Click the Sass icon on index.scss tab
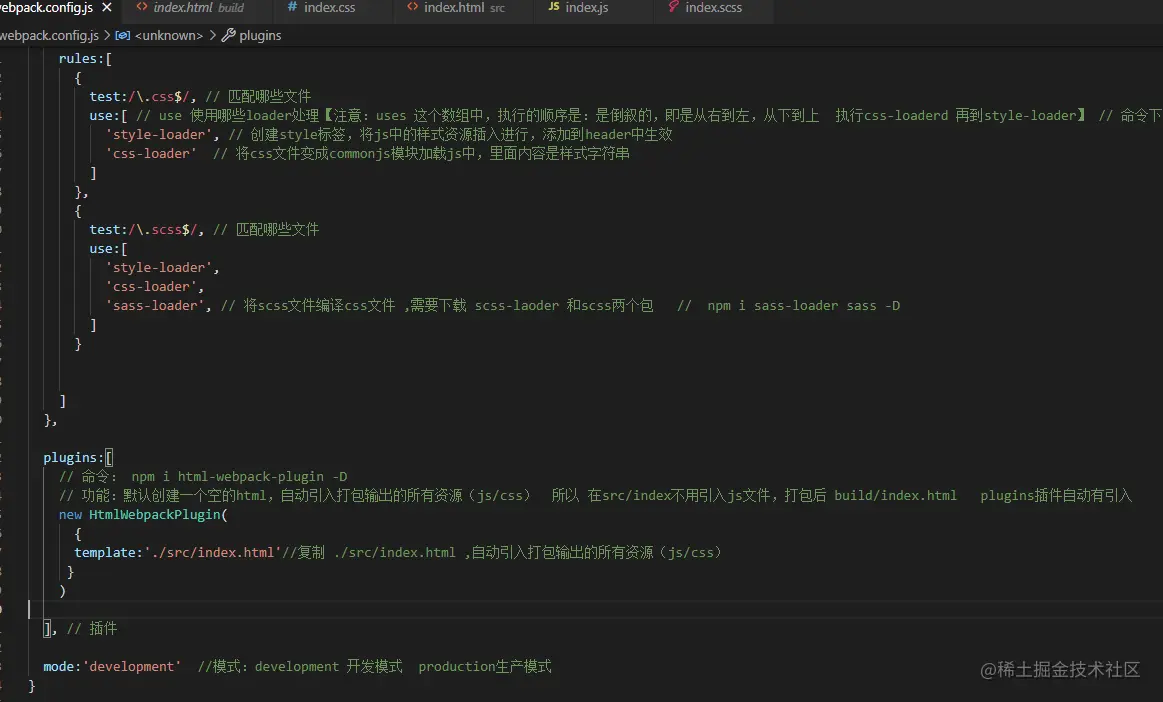This screenshot has width=1163, height=702. coord(673,7)
